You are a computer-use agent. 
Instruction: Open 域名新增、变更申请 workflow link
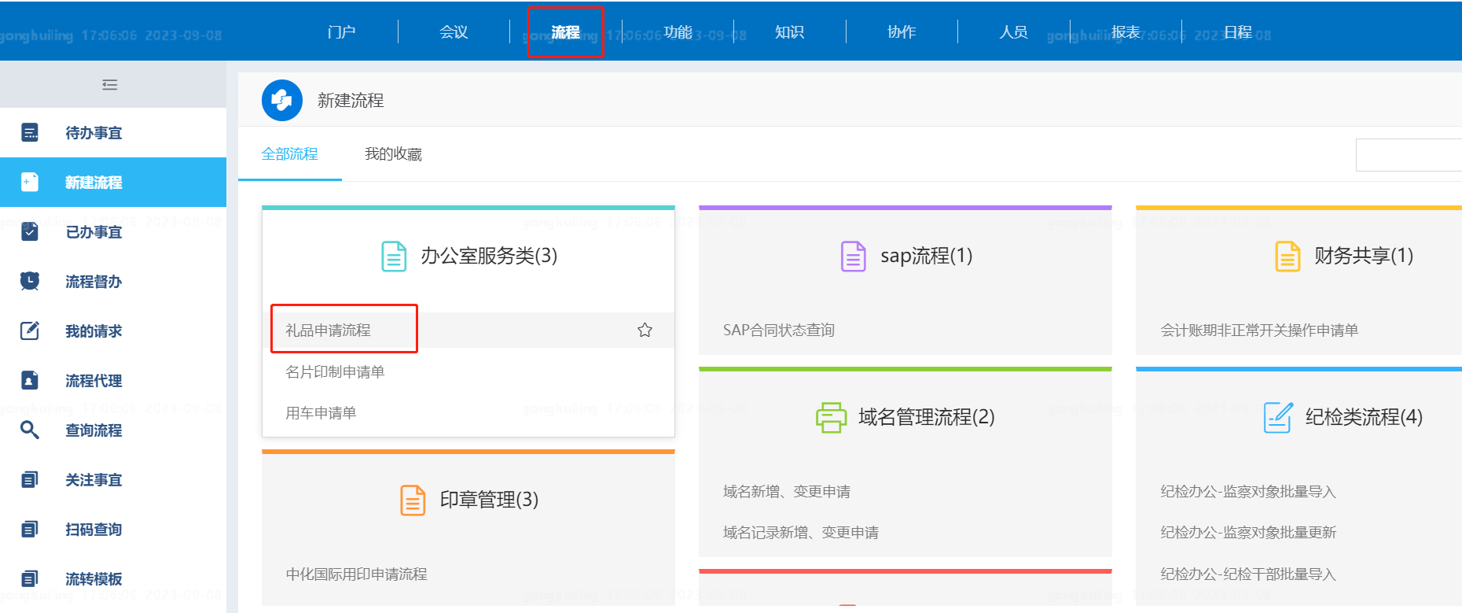787,492
